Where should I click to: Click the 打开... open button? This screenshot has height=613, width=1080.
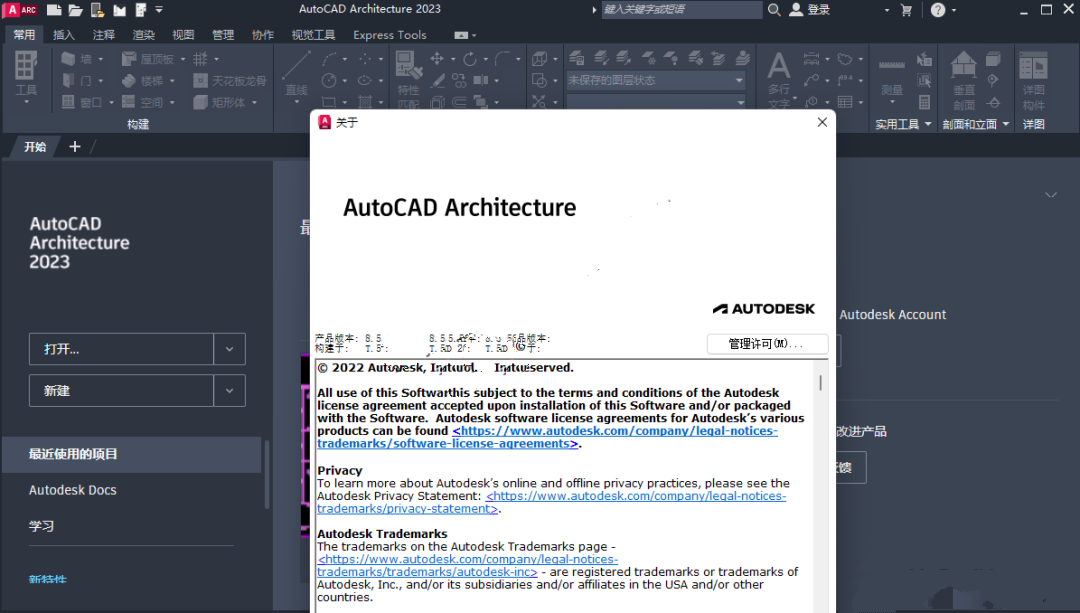pos(121,349)
